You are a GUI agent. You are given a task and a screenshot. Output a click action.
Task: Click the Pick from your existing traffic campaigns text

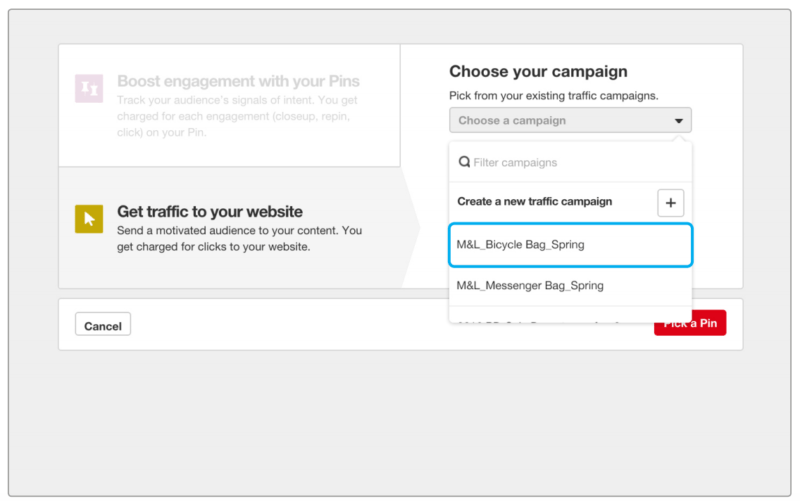[x=553, y=96]
